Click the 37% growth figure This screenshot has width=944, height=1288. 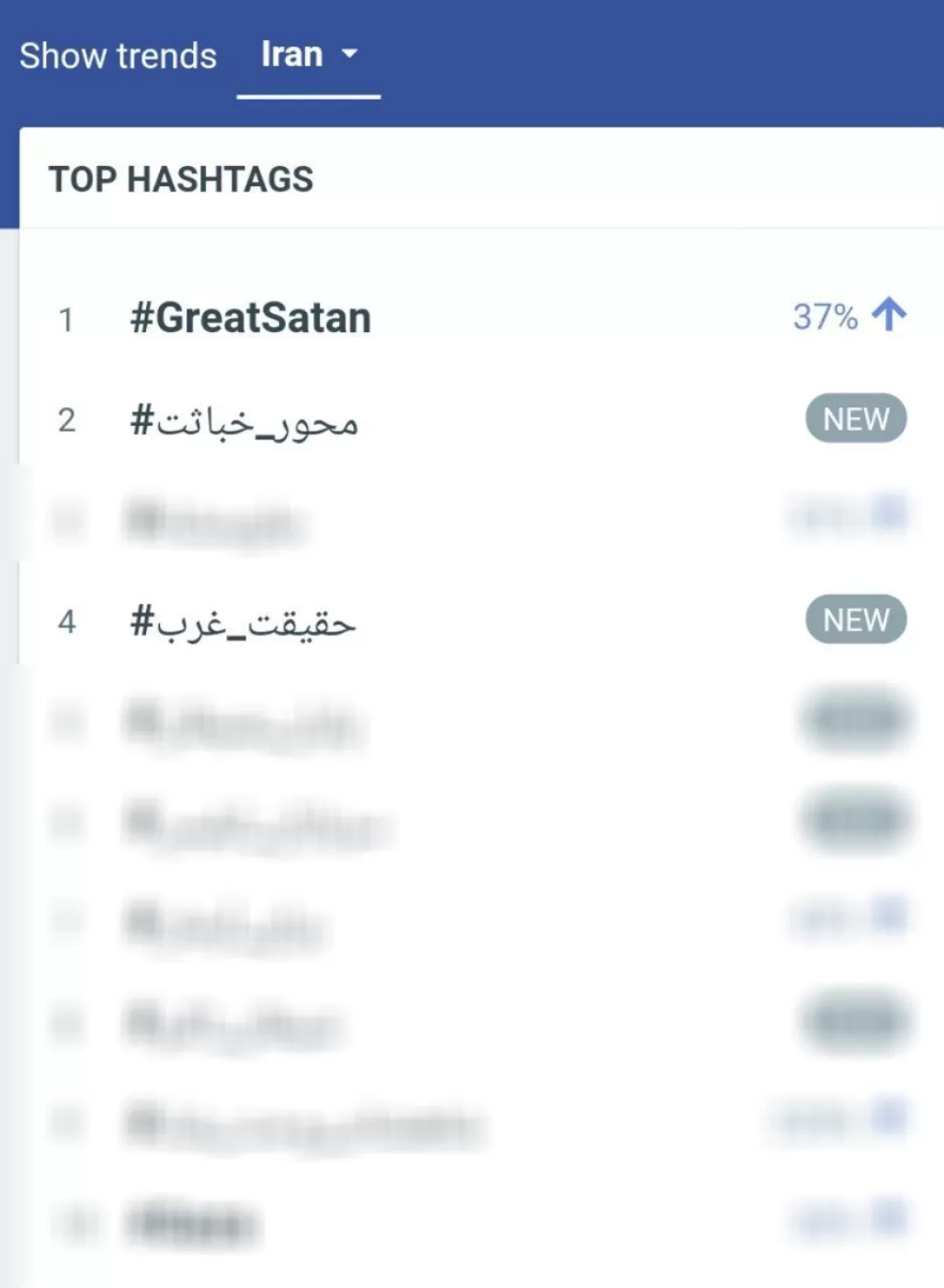[x=825, y=316]
